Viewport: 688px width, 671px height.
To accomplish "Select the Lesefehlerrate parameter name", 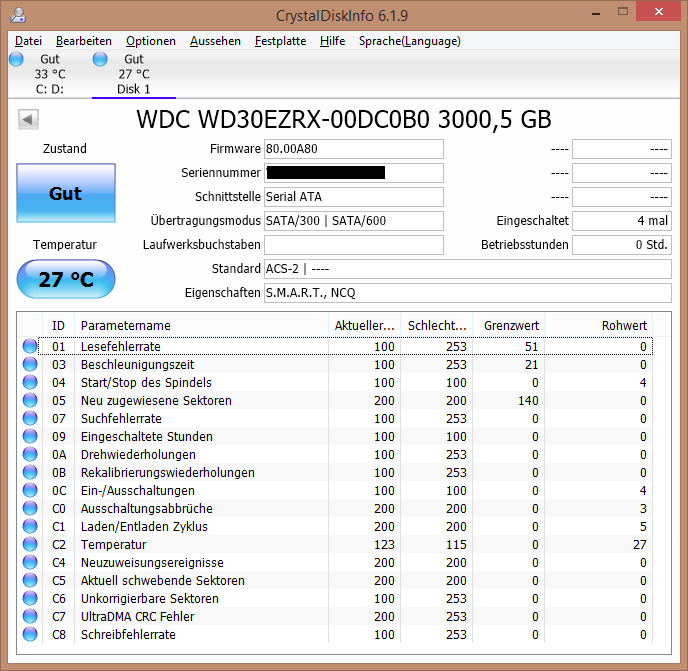I will (121, 346).
